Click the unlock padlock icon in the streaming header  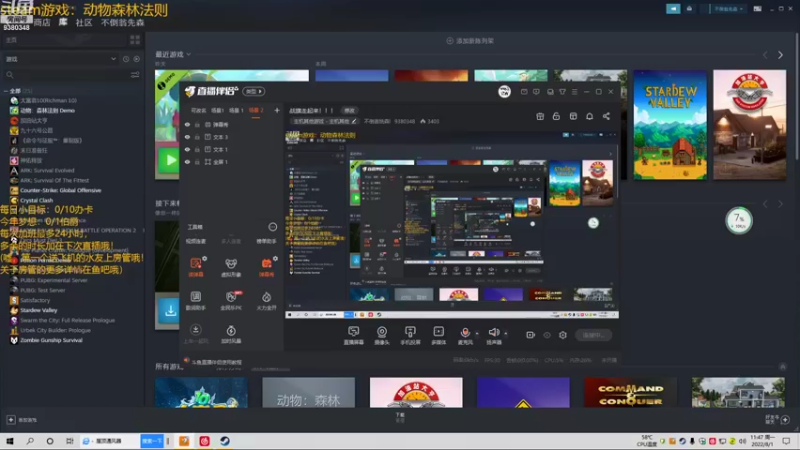point(556,116)
